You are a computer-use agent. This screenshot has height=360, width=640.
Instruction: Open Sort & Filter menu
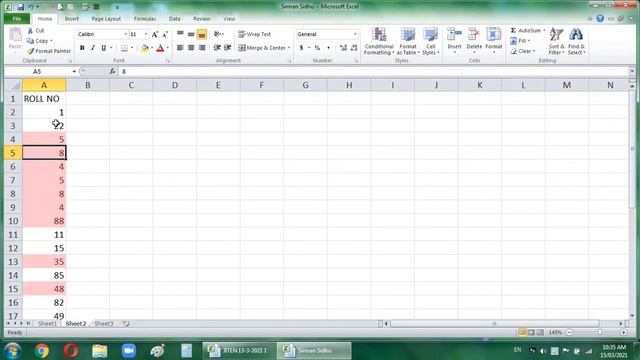click(556, 41)
